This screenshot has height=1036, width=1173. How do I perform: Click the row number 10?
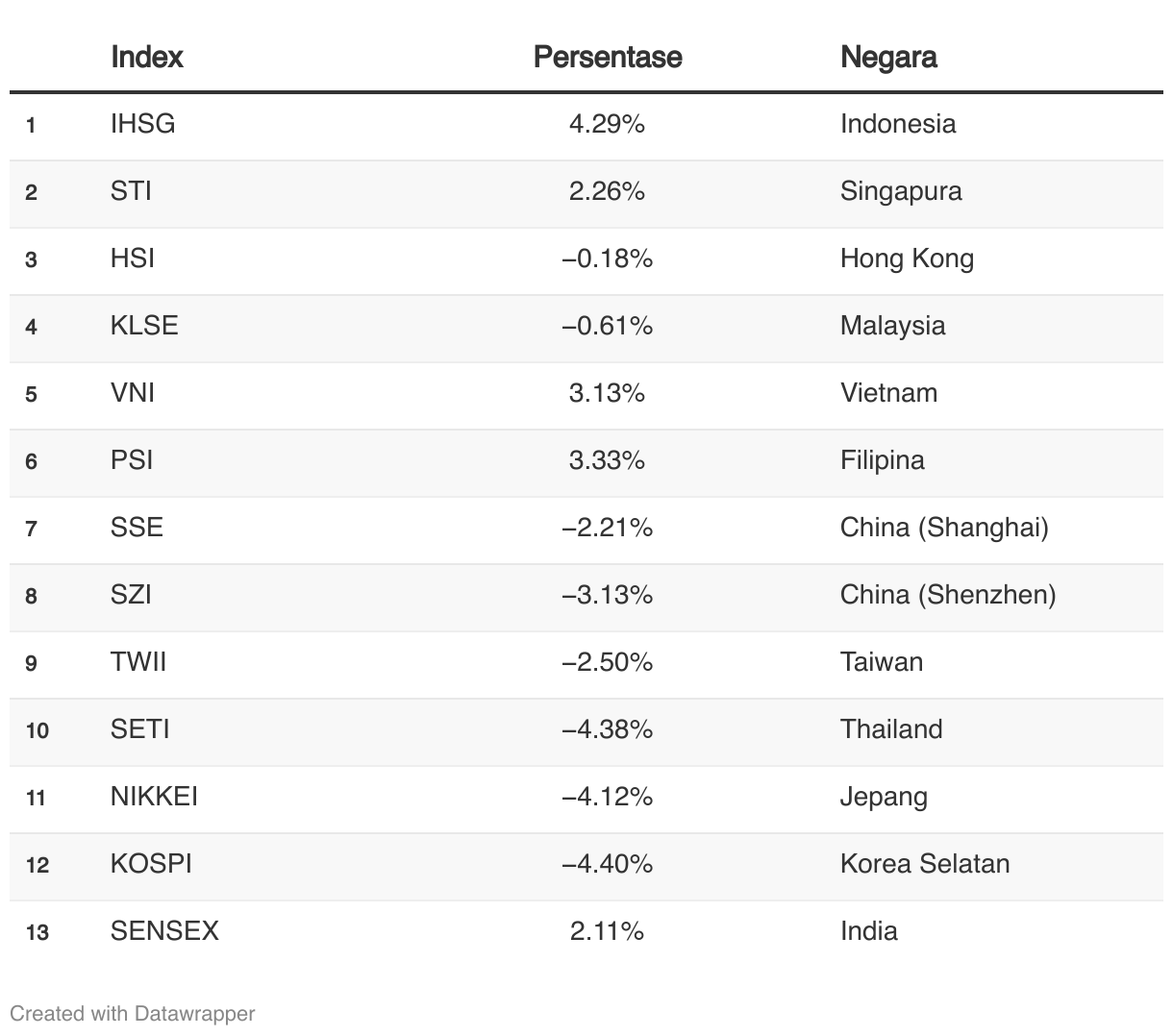pos(37,730)
